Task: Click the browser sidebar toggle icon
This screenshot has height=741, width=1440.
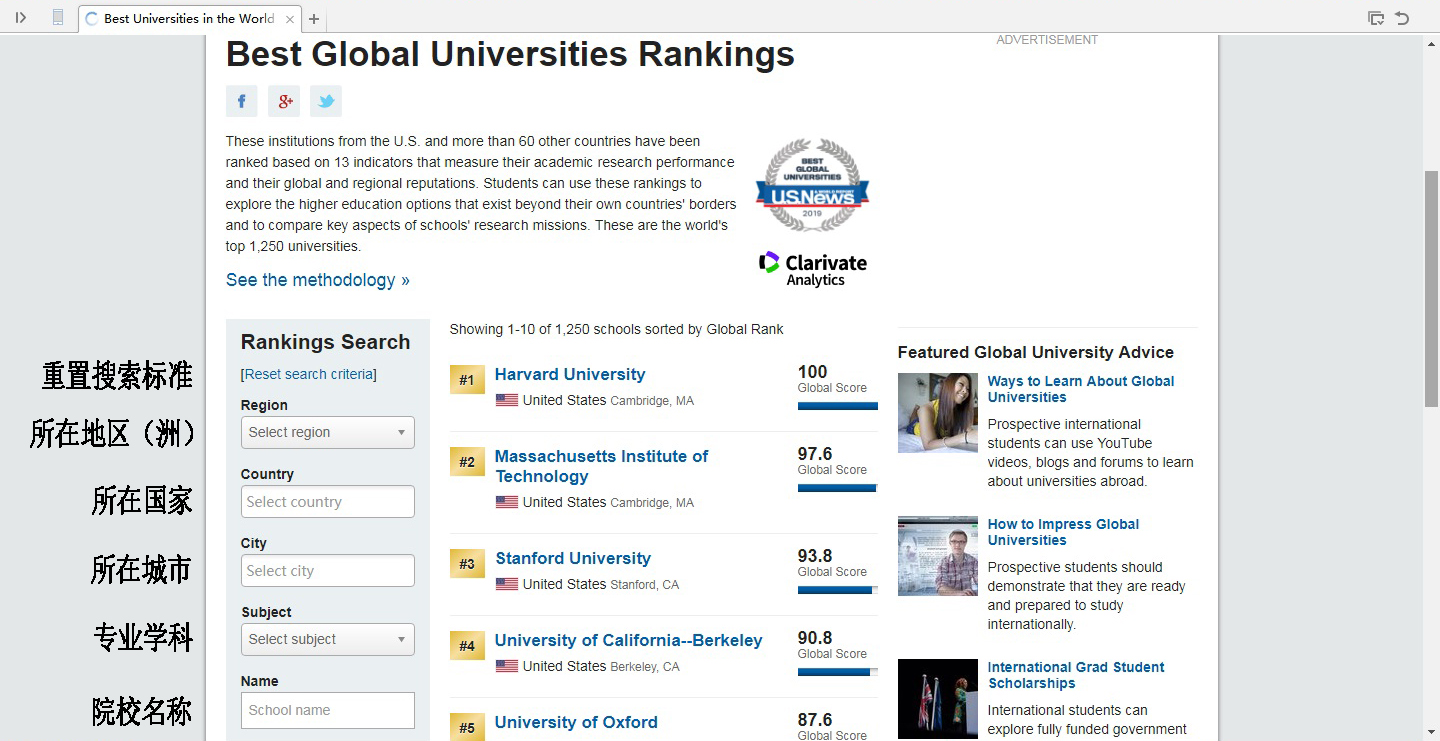Action: [21, 18]
